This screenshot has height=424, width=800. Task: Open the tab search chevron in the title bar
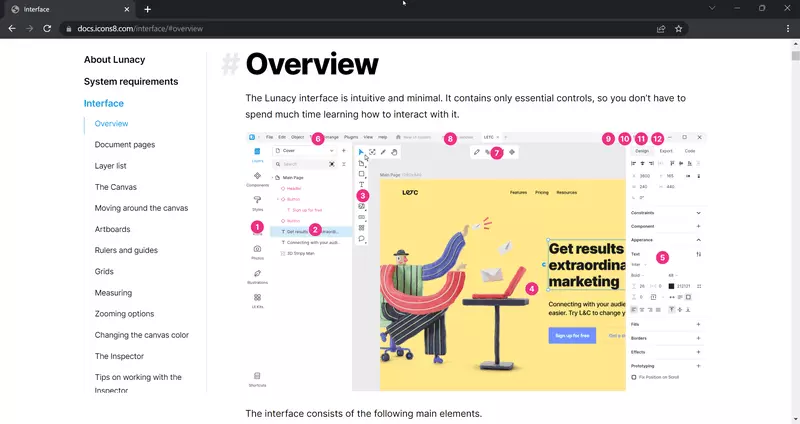(x=712, y=8)
